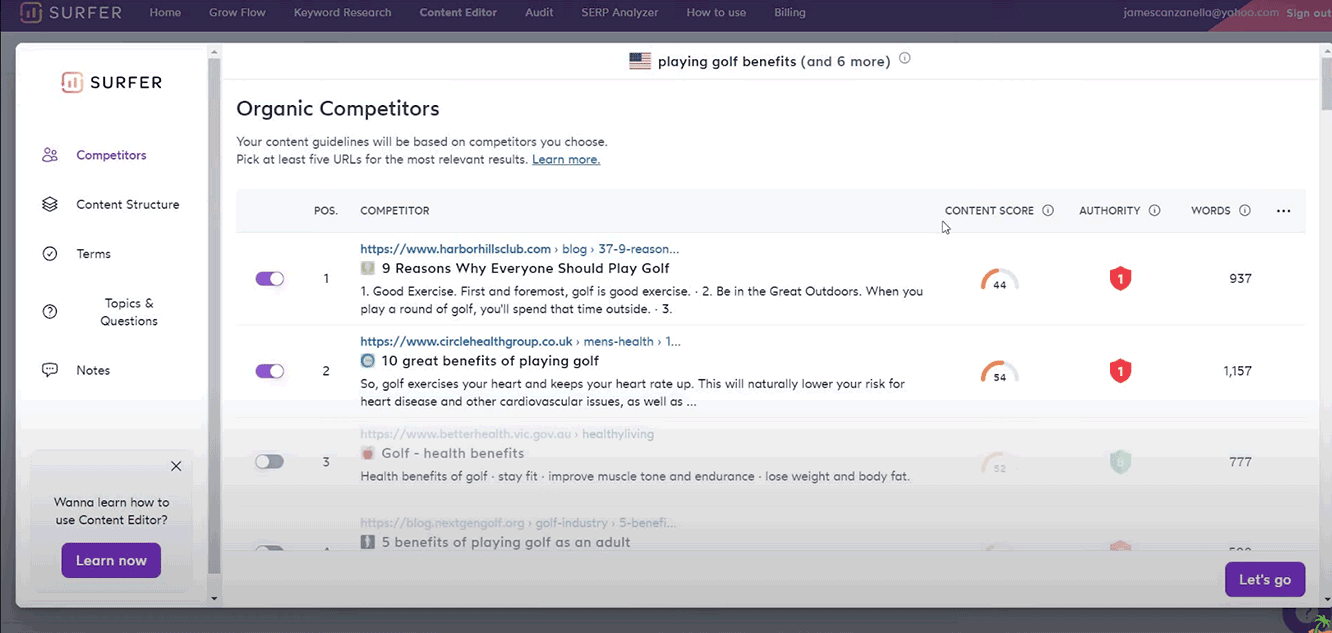Click the Notes speech bubble icon
The height and width of the screenshot is (633, 1332).
pyautogui.click(x=50, y=370)
